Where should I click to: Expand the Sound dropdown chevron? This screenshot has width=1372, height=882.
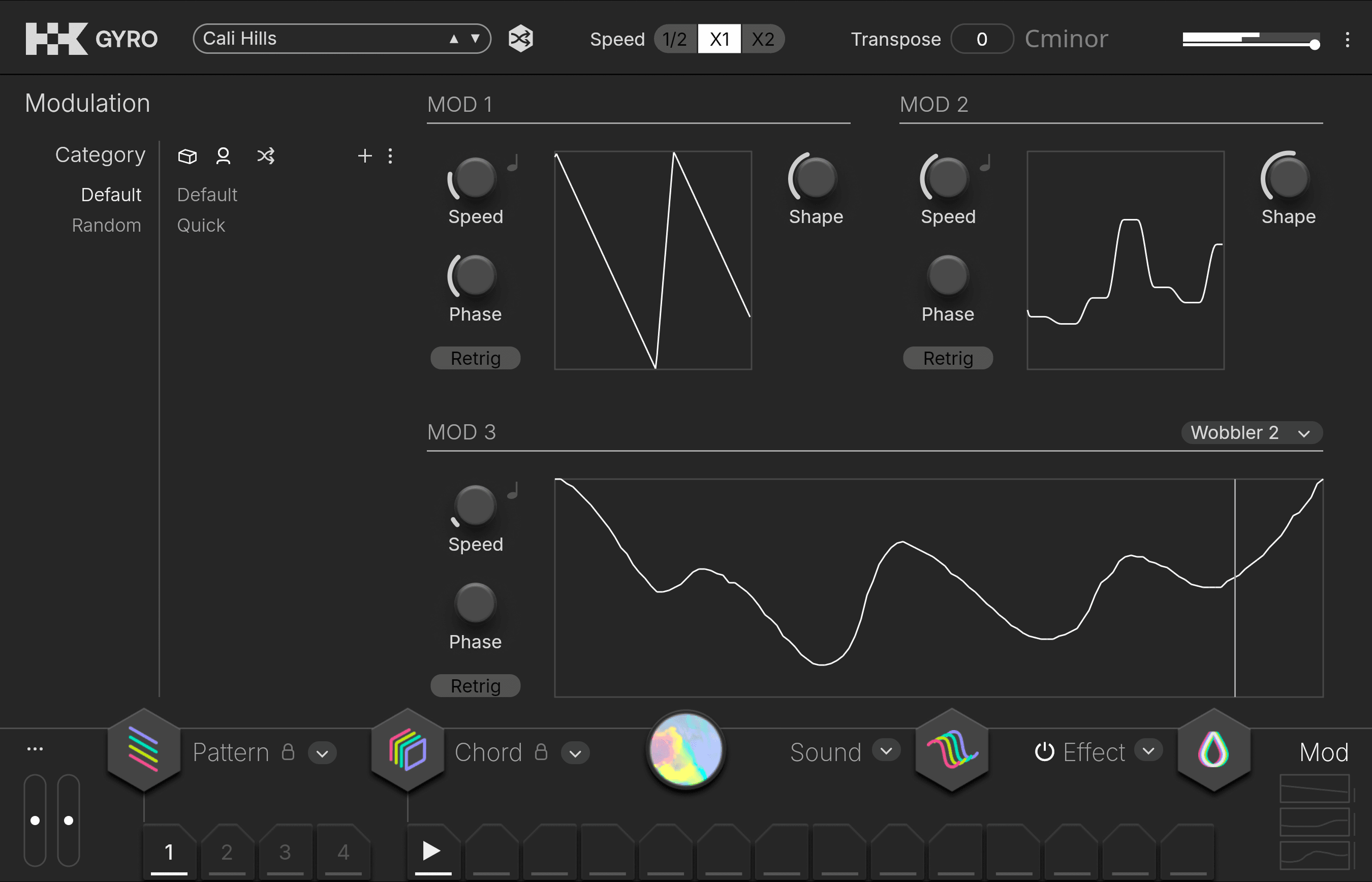coord(886,751)
